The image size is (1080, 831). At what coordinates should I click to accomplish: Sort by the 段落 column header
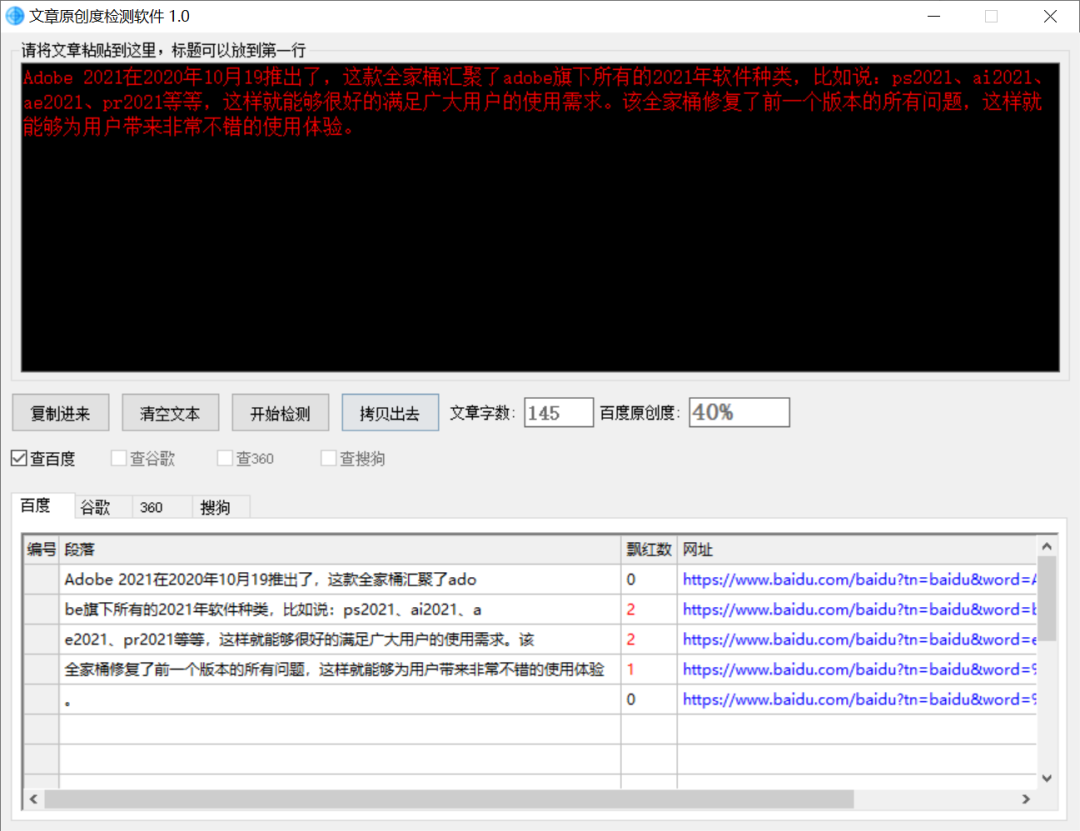[340, 549]
